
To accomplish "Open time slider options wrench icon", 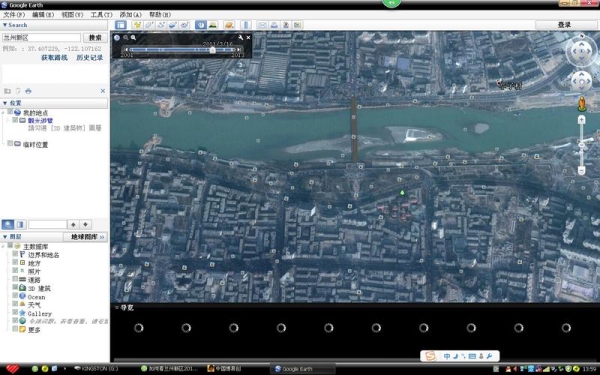I will pyautogui.click(x=240, y=38).
